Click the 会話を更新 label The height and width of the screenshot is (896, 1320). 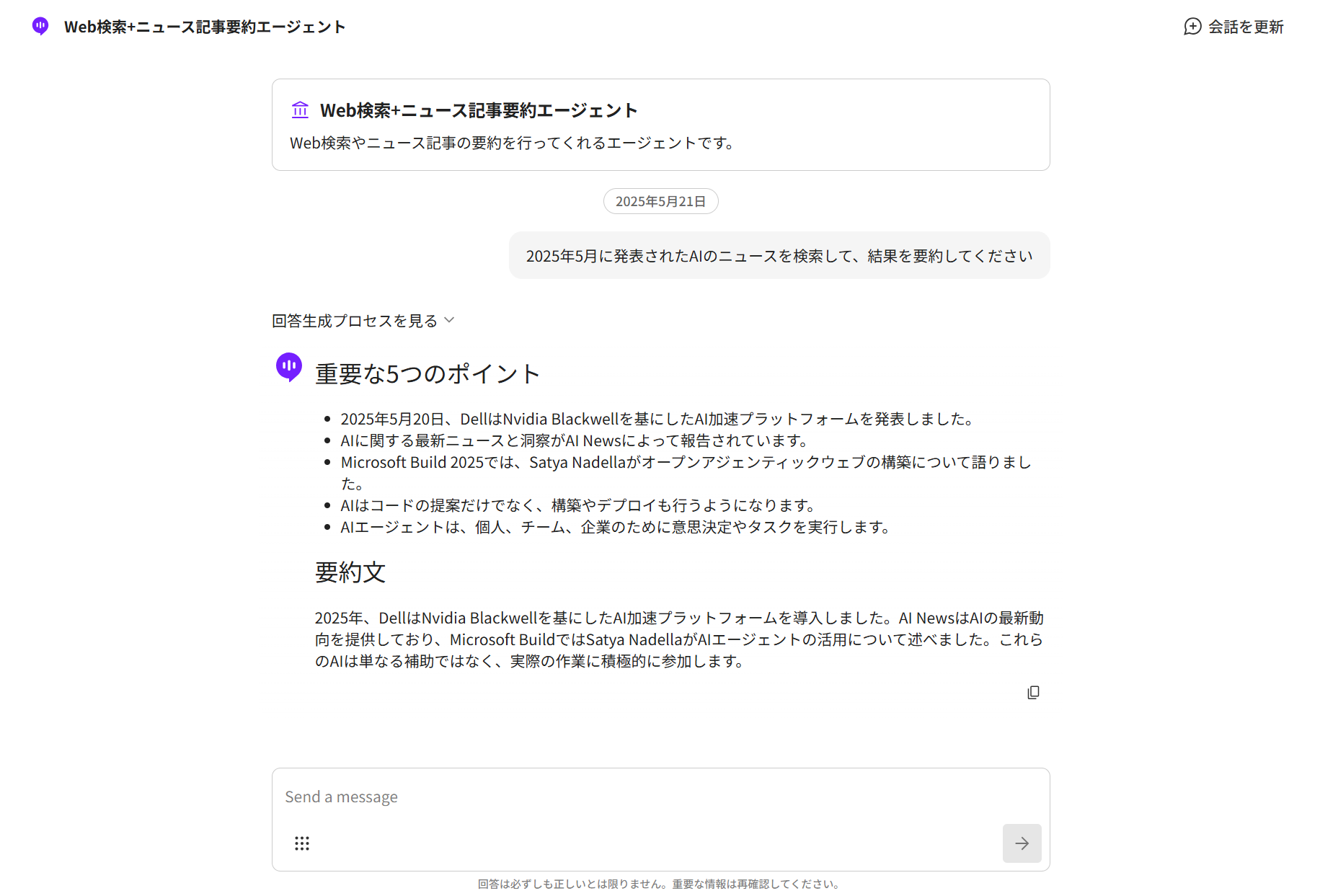click(1246, 27)
